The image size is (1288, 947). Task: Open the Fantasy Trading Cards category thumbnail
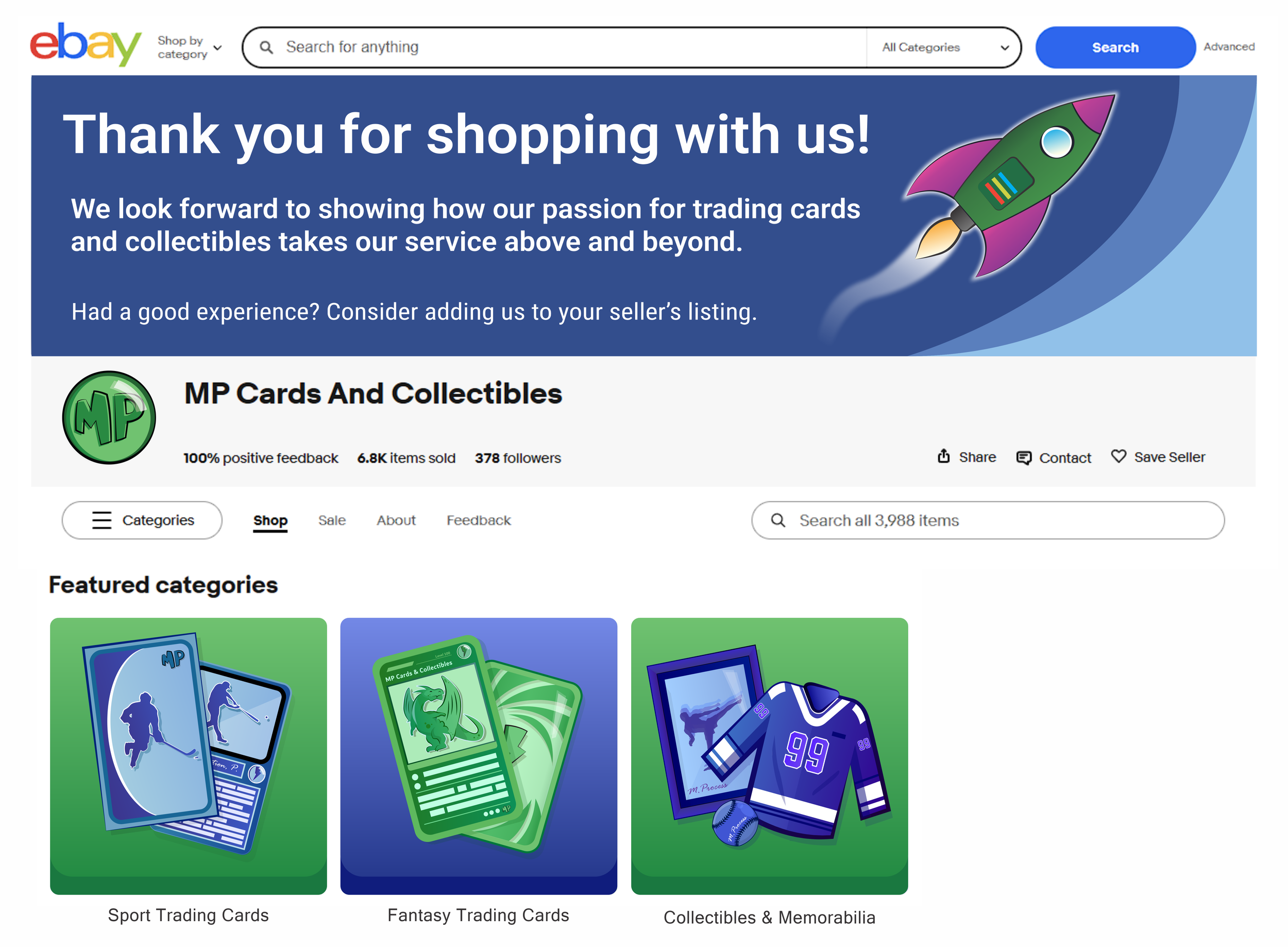479,755
